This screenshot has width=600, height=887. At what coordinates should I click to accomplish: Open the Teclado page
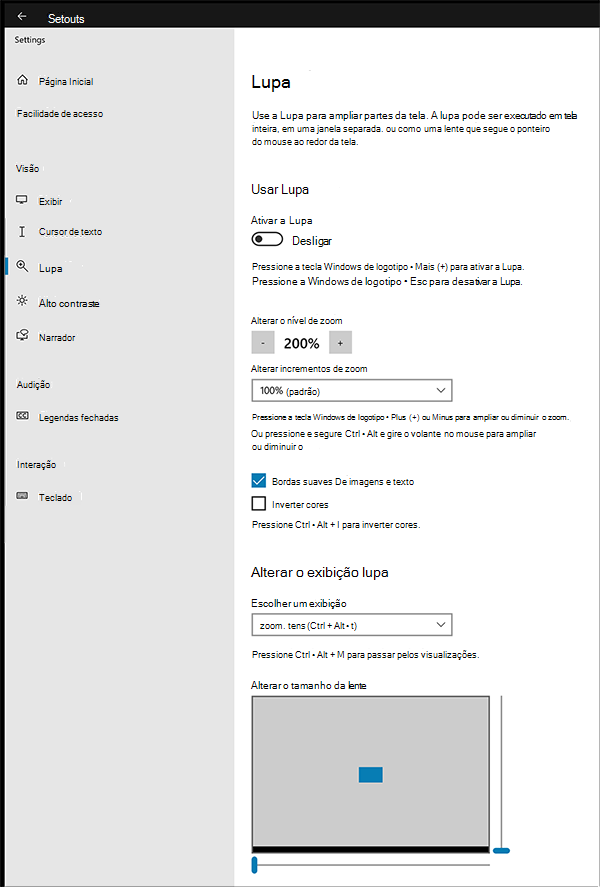55,498
